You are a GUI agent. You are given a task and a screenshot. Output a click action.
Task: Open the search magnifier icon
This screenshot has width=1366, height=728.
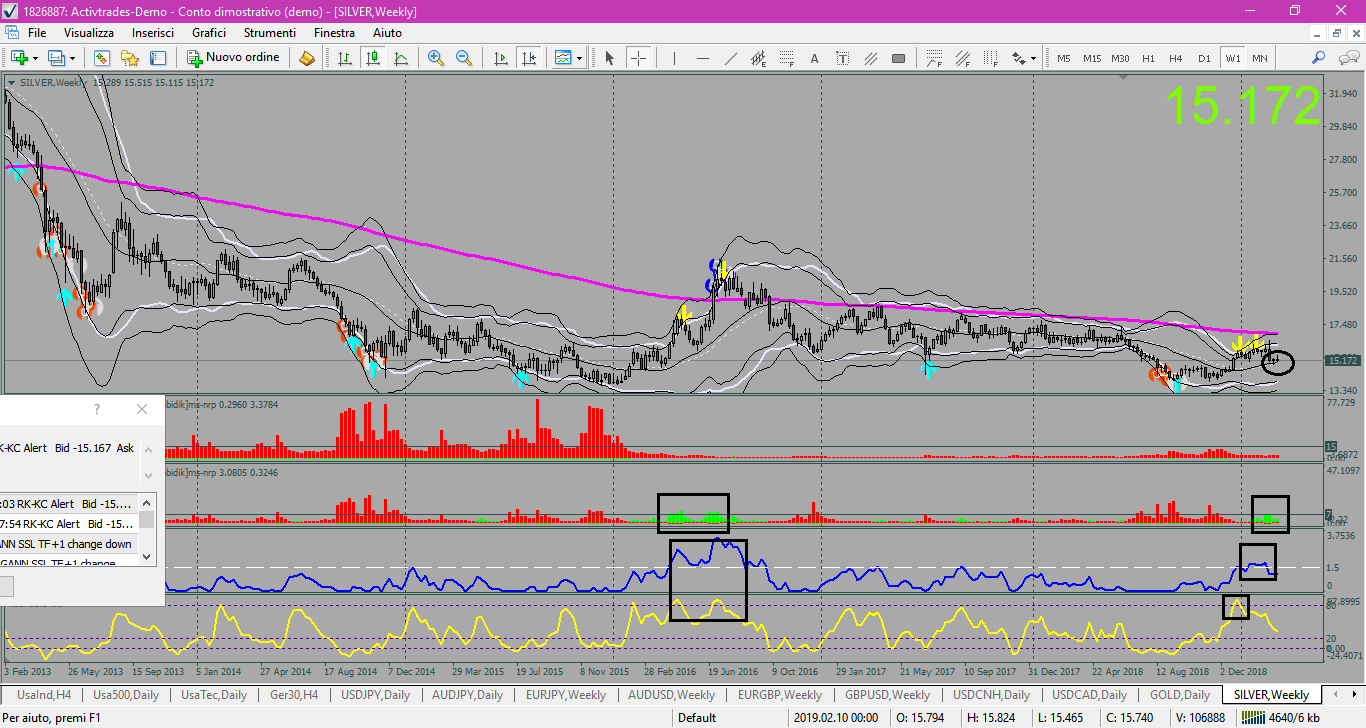(1319, 58)
